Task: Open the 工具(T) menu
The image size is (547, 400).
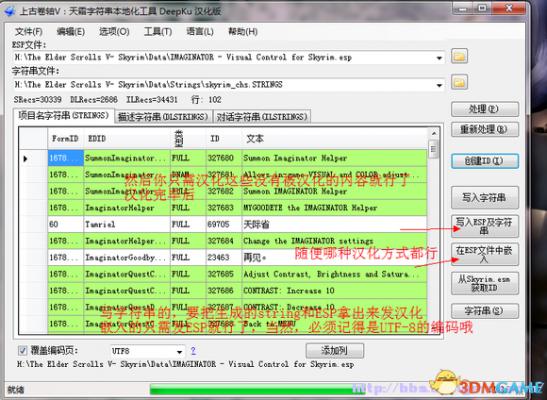Action: pyautogui.click(x=158, y=32)
